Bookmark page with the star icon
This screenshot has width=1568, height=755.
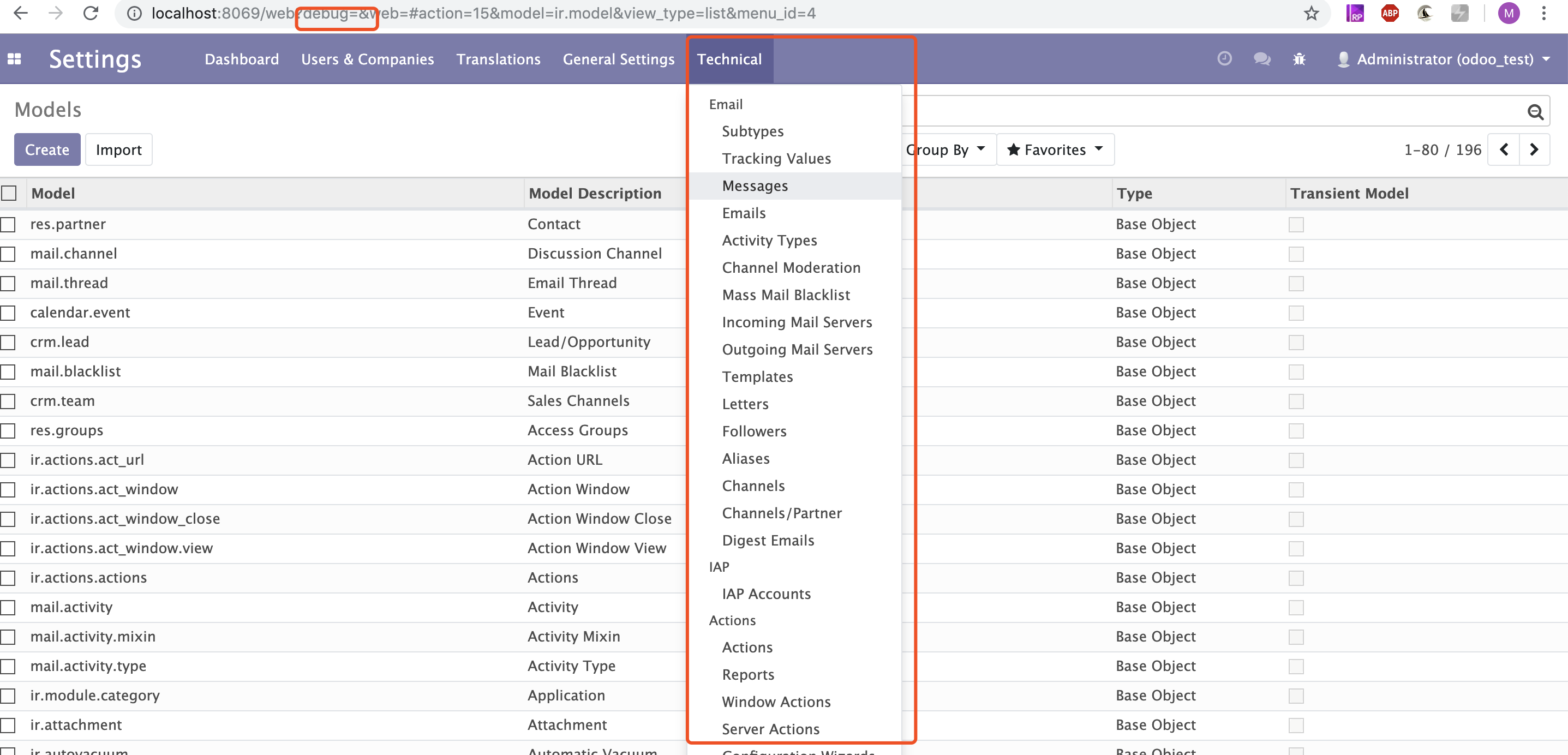[x=1311, y=14]
